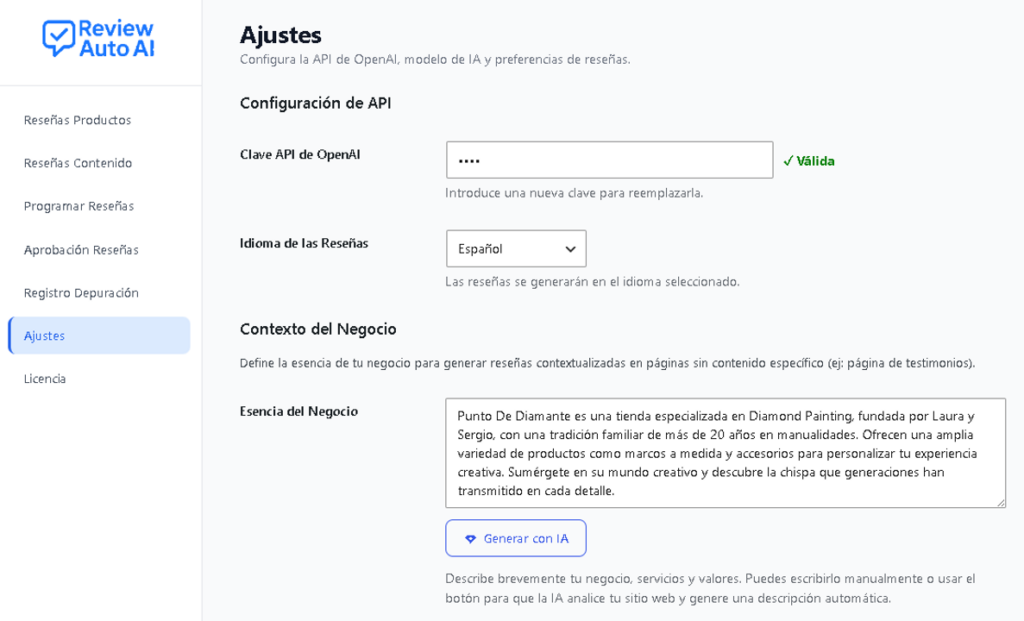Click inside the Esencia del Negocio textarea

coord(725,453)
